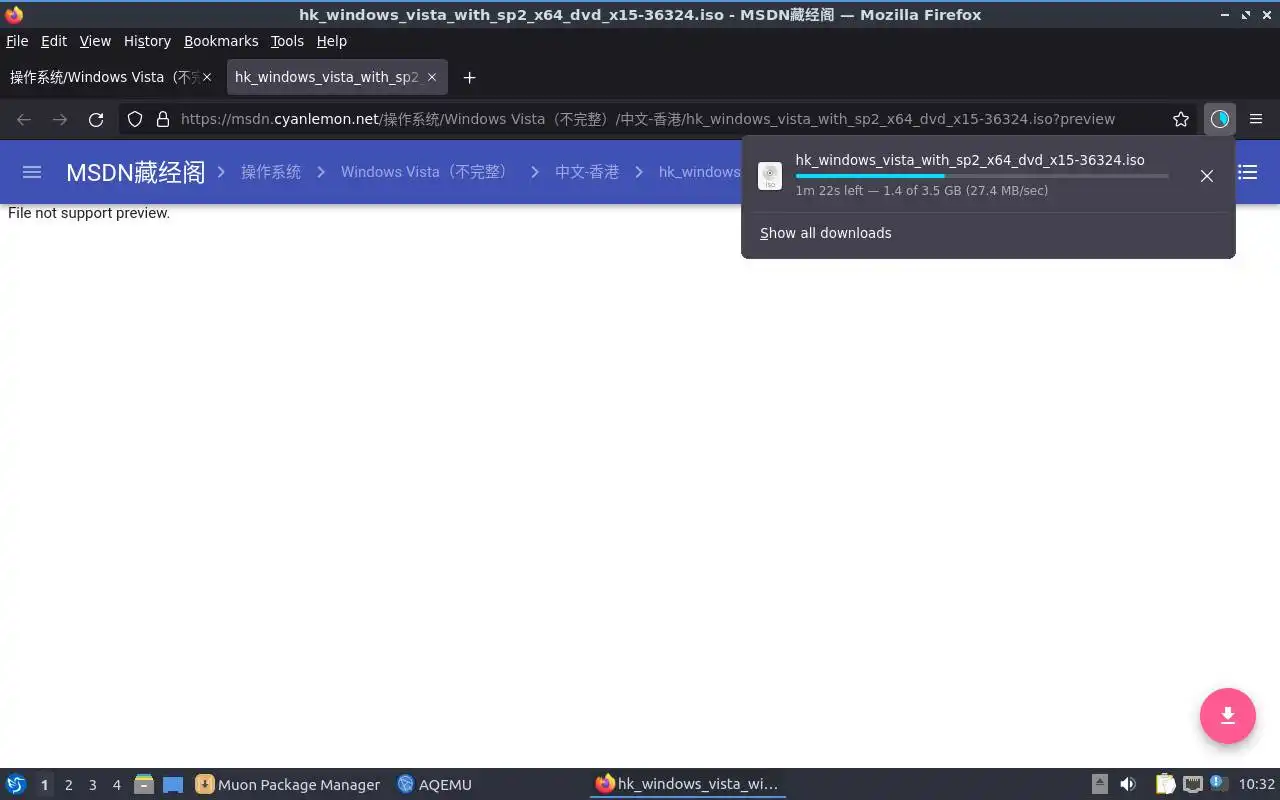Open Windows Vista（不完整） breadcrumb
1280x800 pixels.
(x=427, y=172)
